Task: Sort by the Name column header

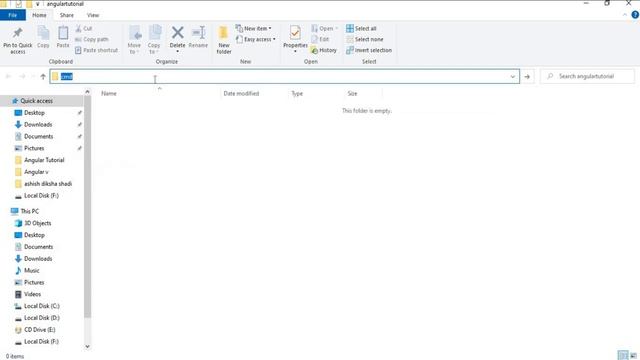Action: 109,93
